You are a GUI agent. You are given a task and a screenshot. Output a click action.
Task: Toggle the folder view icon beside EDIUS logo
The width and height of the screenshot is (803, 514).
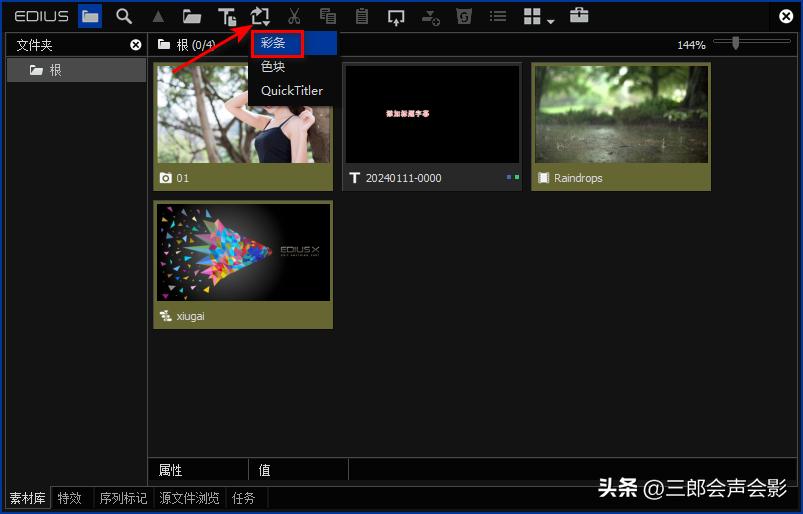[90, 16]
